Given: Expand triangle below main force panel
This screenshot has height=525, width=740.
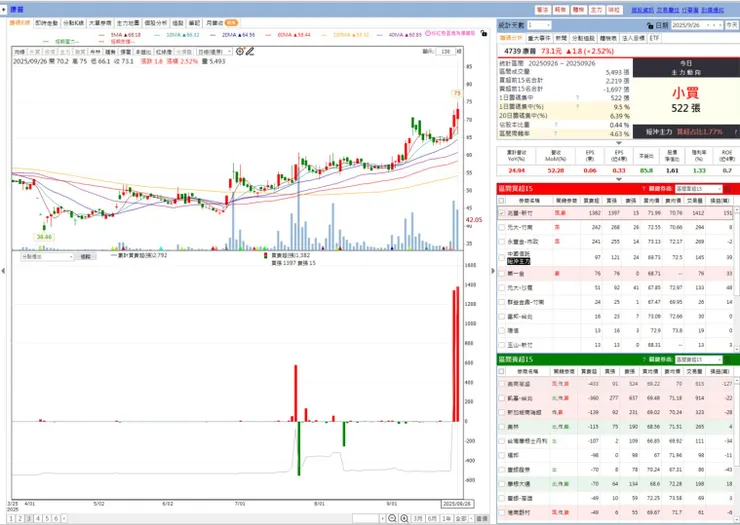Looking at the screenshot, I should pyautogui.click(x=619, y=143).
